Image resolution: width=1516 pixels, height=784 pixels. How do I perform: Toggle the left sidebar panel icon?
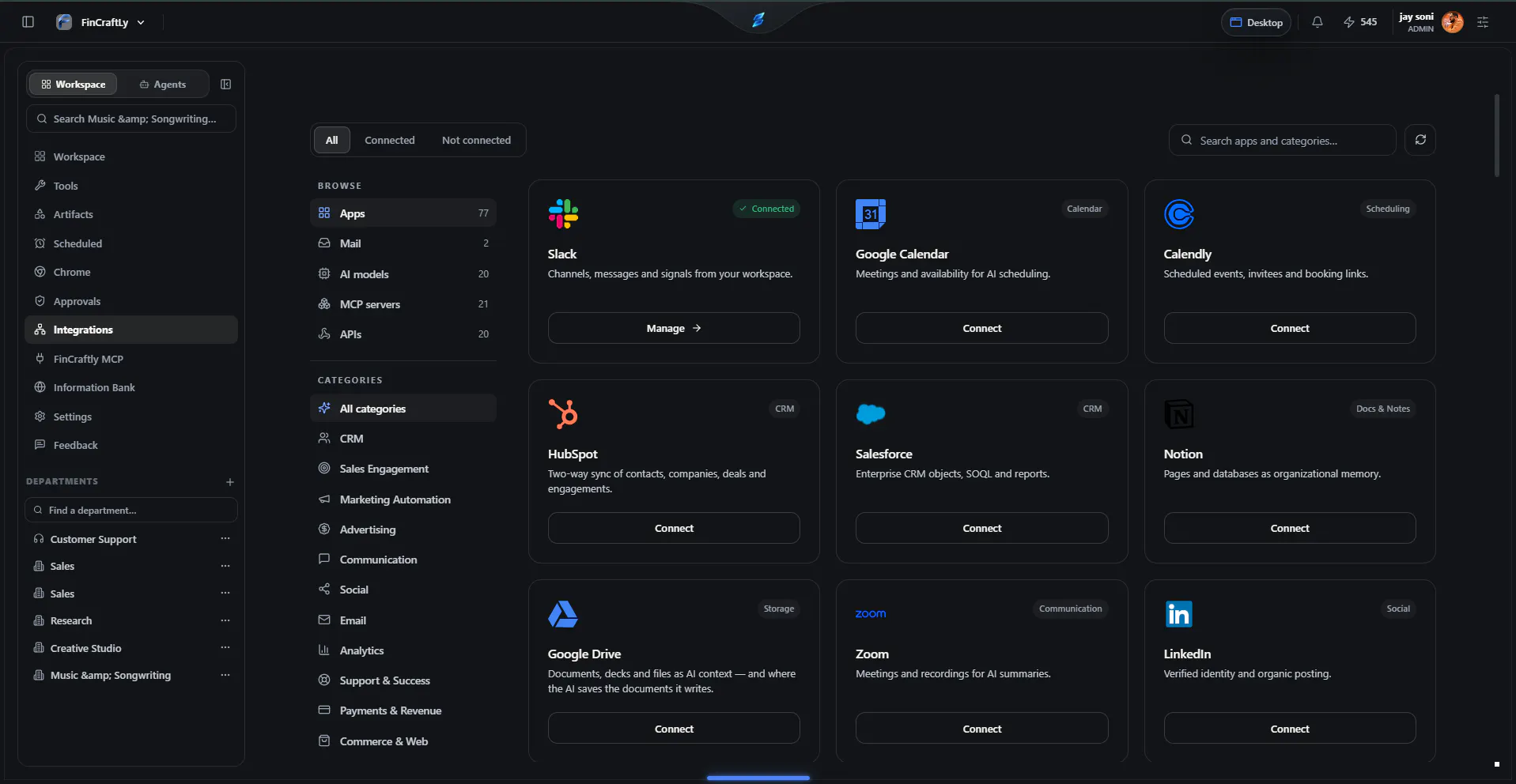pos(28,22)
